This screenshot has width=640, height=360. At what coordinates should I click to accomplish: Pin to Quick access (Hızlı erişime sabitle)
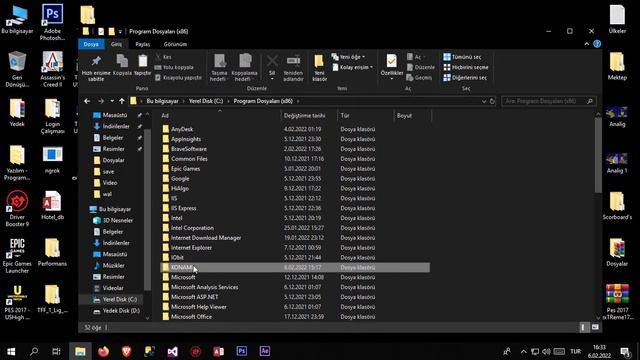(96, 67)
